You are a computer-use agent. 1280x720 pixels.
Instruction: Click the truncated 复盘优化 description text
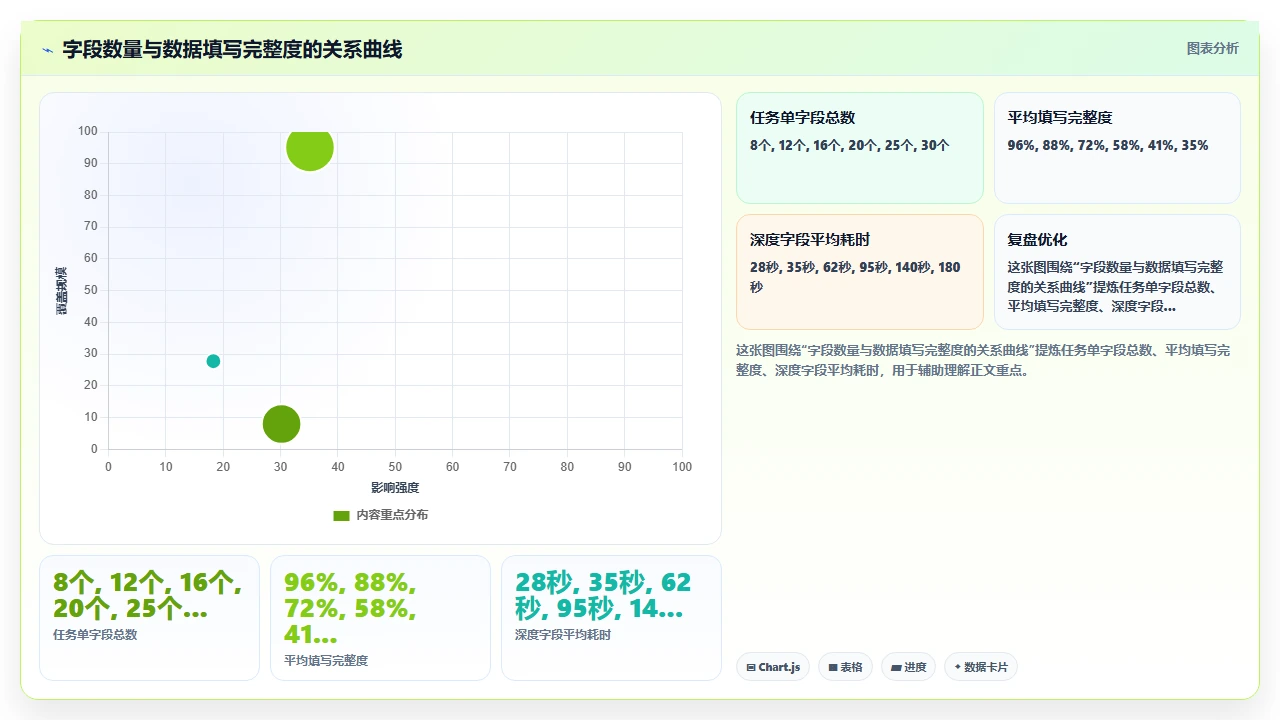point(1115,287)
